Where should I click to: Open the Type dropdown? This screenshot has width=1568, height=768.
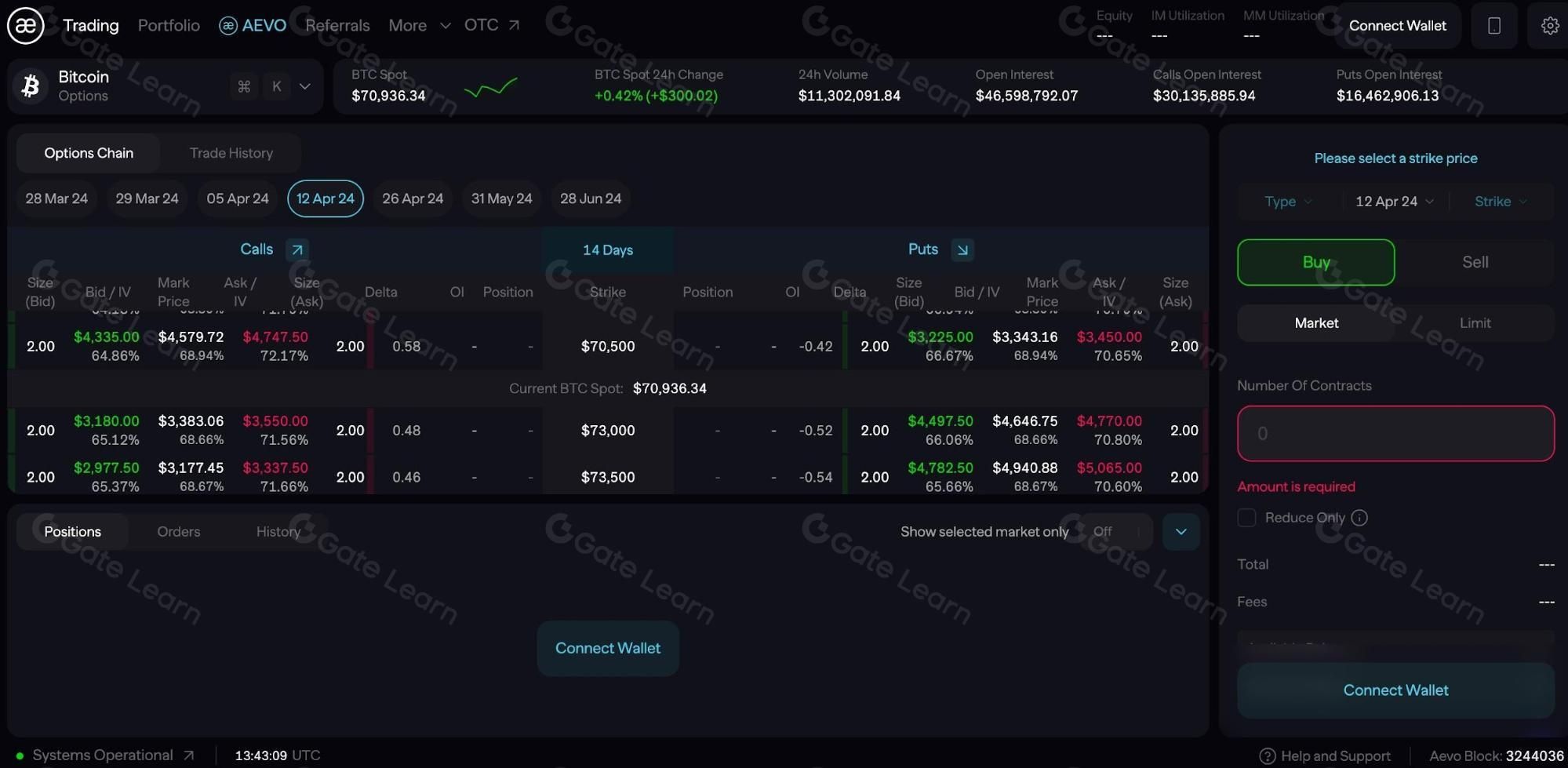1289,202
